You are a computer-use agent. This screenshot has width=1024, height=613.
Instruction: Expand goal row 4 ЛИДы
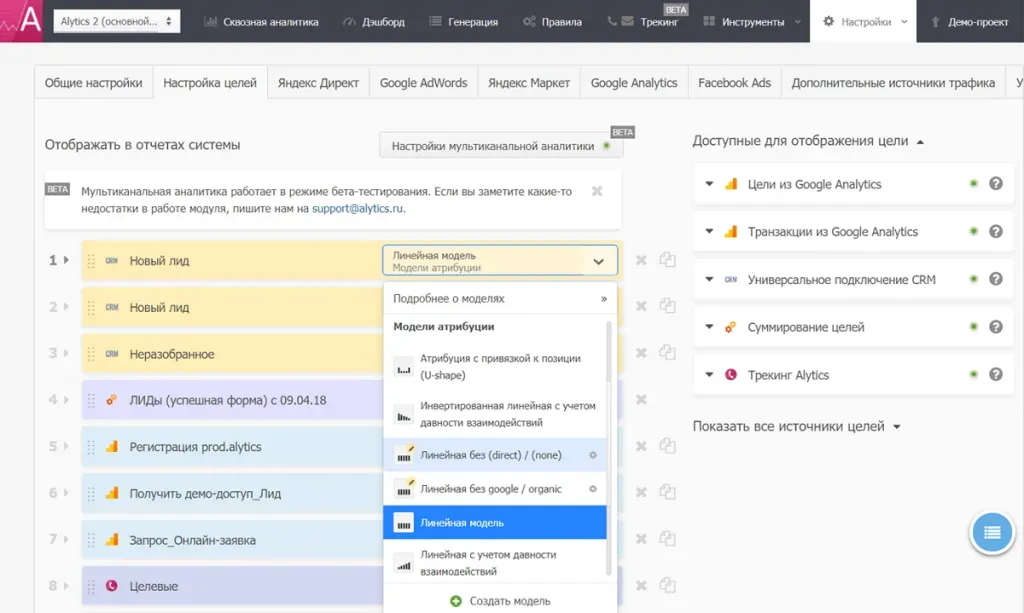(66, 400)
